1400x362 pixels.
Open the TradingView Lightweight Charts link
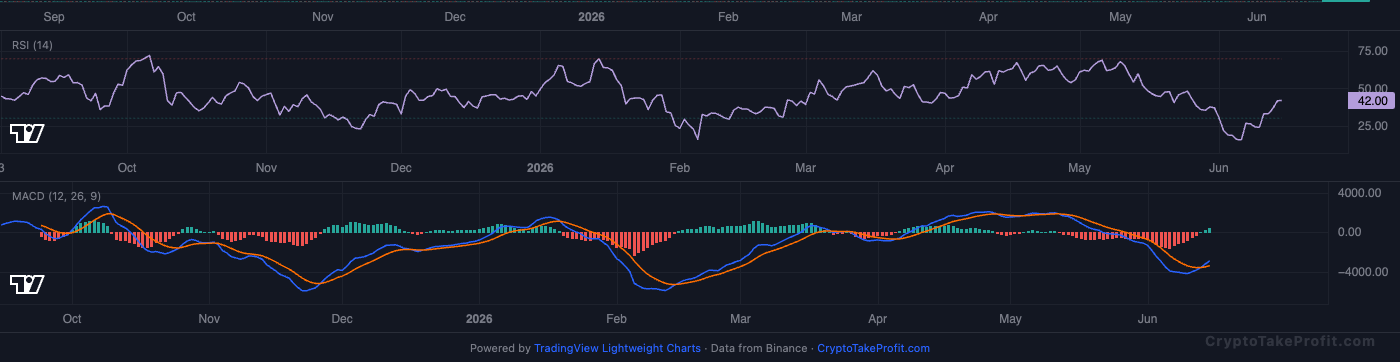tap(617, 348)
